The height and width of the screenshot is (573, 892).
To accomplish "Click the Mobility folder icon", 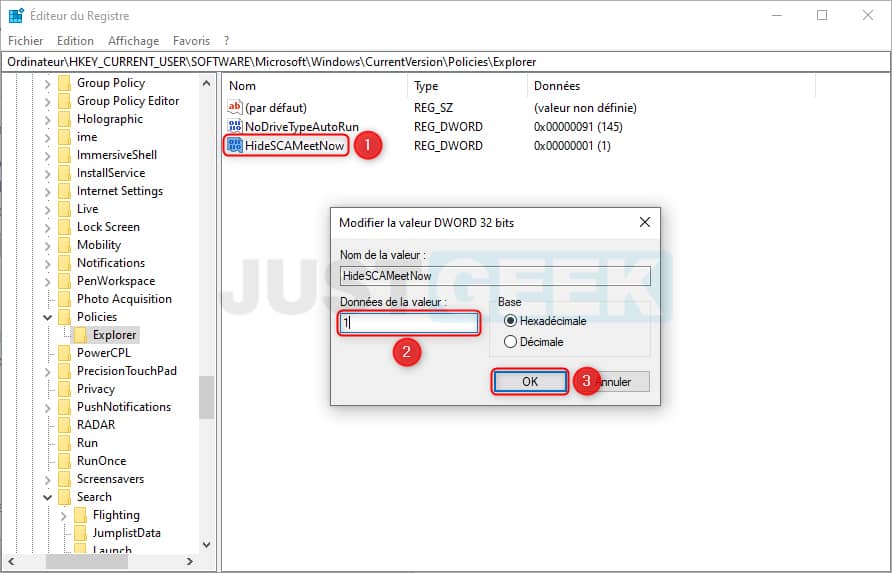I will (x=65, y=245).
